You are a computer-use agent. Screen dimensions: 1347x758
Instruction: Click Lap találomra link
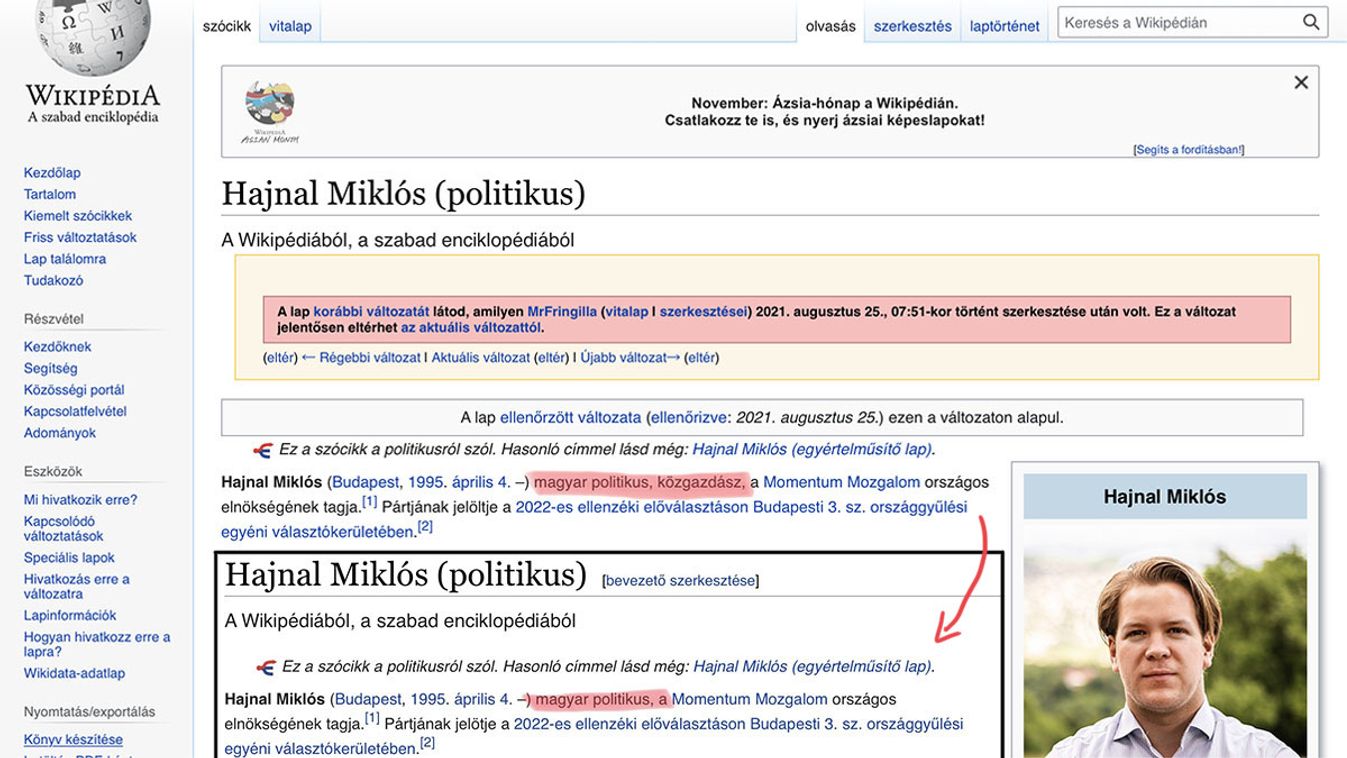[65, 259]
